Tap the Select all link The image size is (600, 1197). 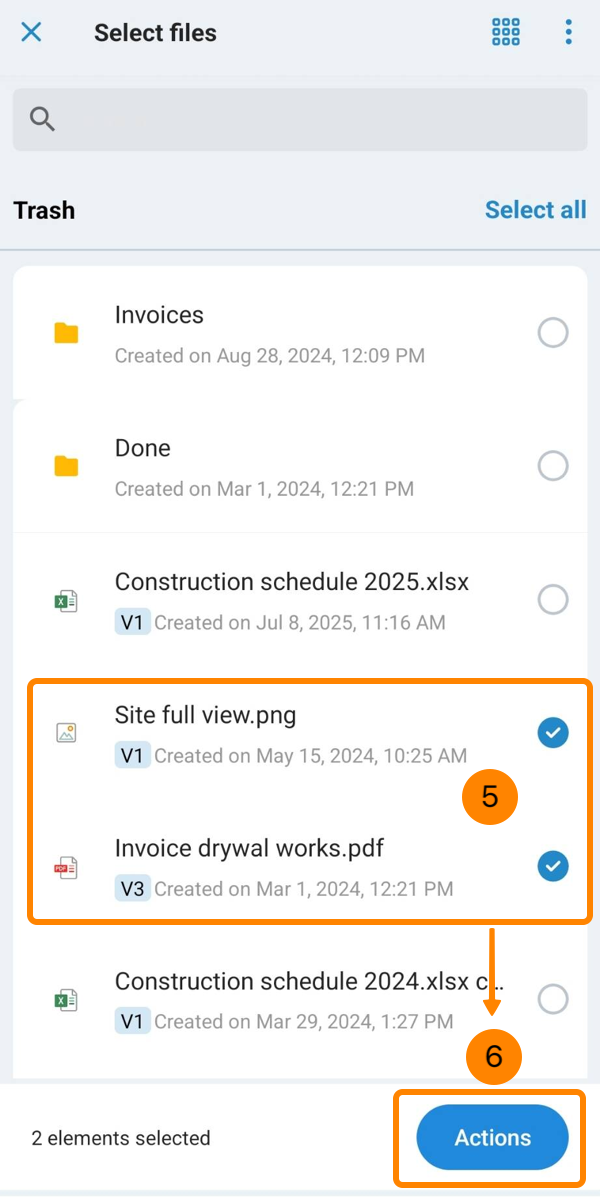535,210
